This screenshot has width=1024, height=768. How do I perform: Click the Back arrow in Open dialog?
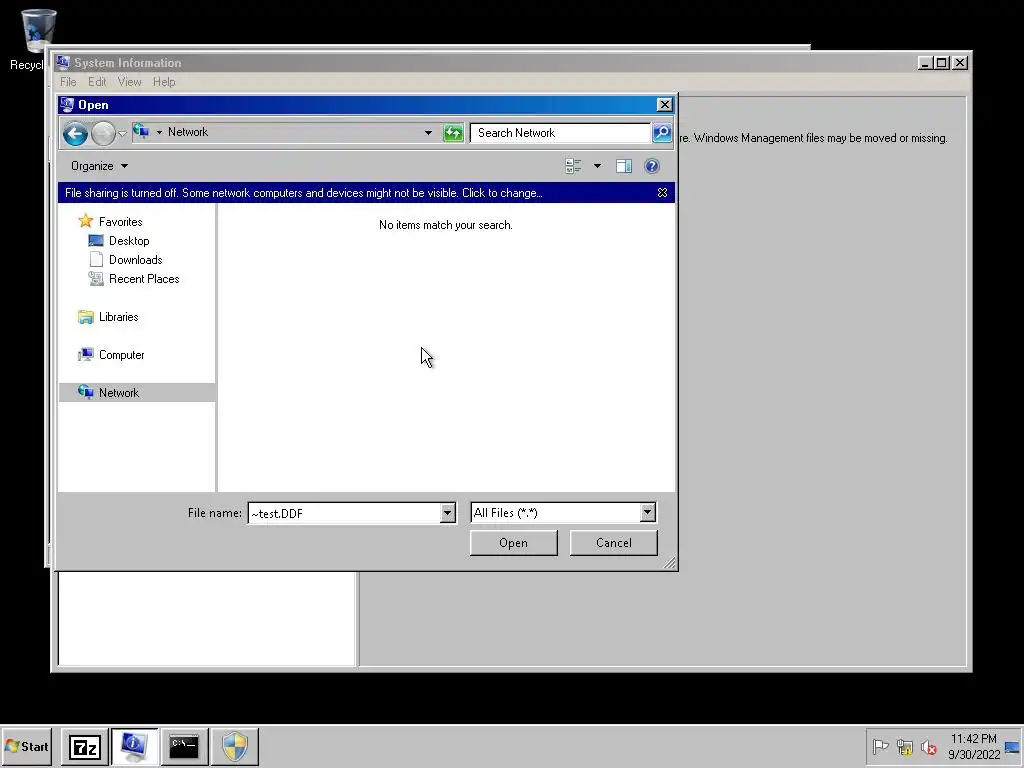[x=75, y=133]
